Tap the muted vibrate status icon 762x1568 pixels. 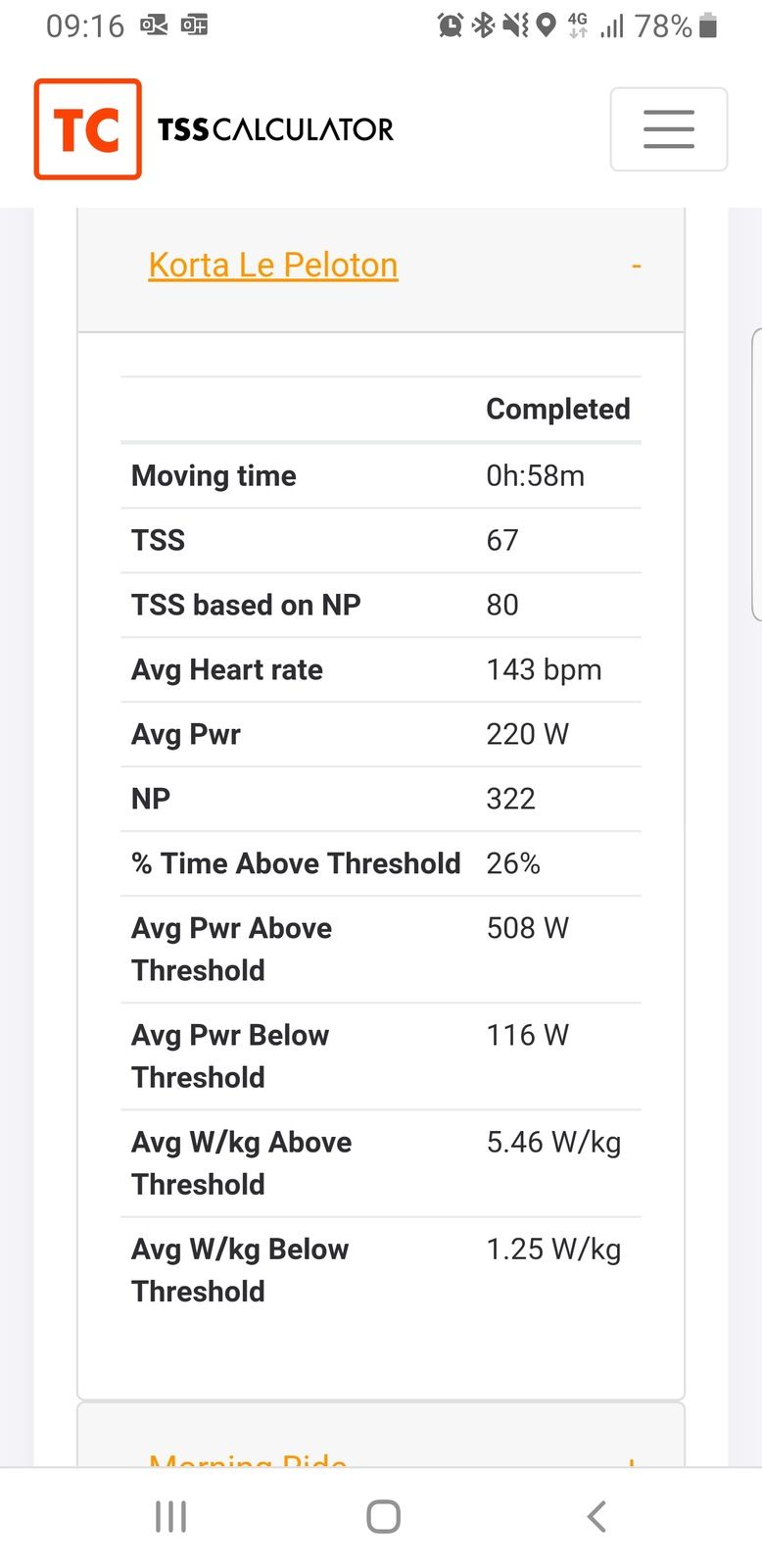point(515,25)
